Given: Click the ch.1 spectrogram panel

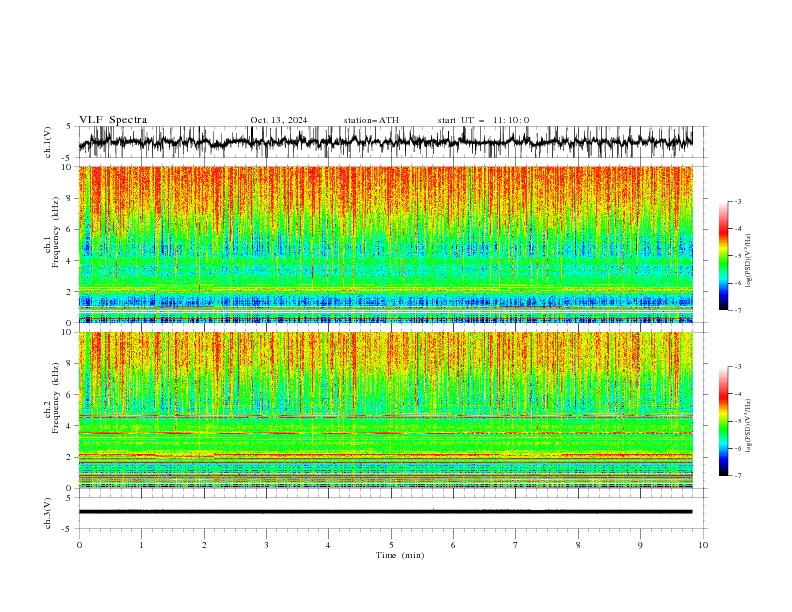Looking at the screenshot, I should [386, 244].
